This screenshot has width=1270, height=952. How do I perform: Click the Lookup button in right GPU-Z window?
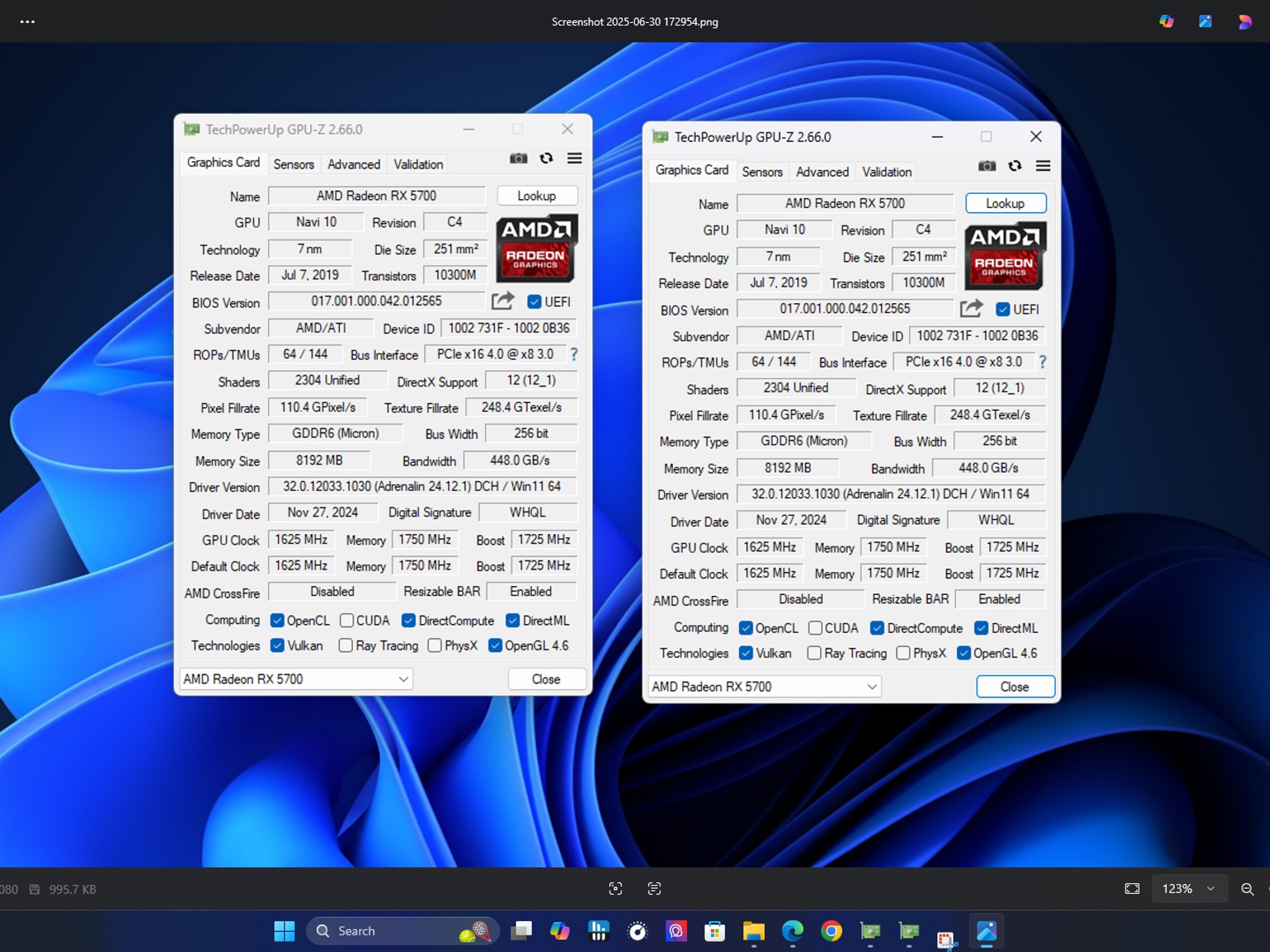[1006, 203]
